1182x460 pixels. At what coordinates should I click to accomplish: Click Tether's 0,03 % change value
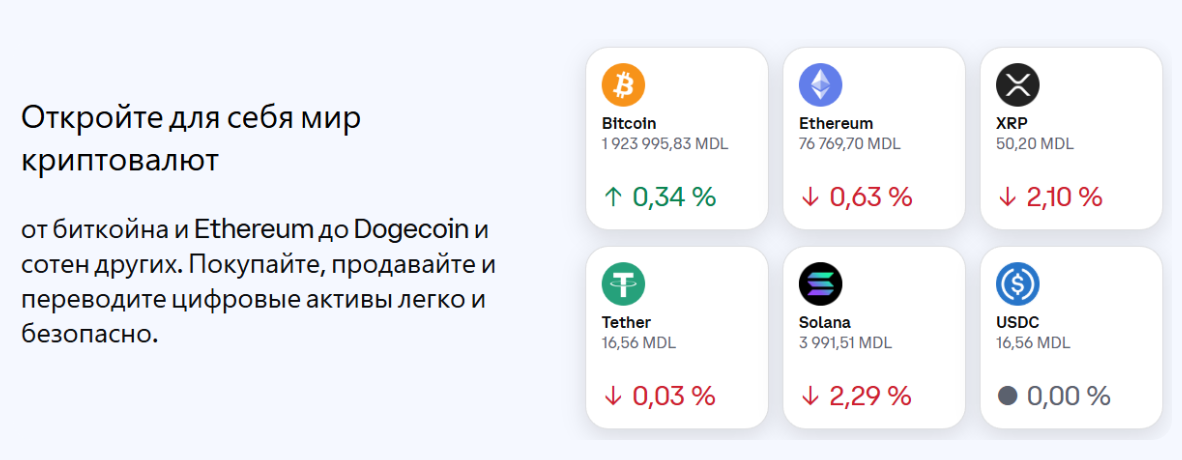(x=673, y=396)
